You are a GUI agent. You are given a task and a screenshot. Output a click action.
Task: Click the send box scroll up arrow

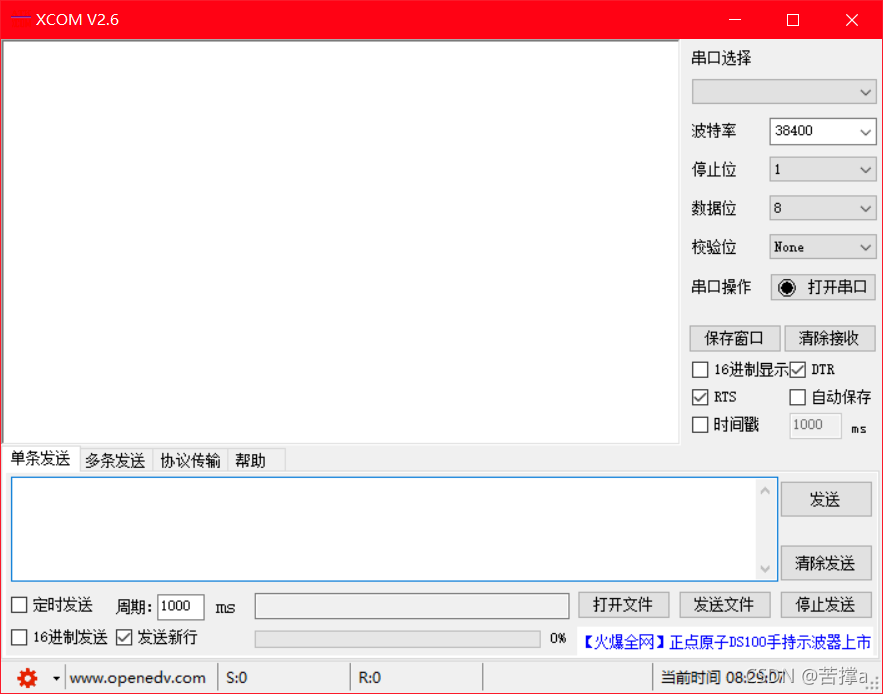[x=765, y=491]
